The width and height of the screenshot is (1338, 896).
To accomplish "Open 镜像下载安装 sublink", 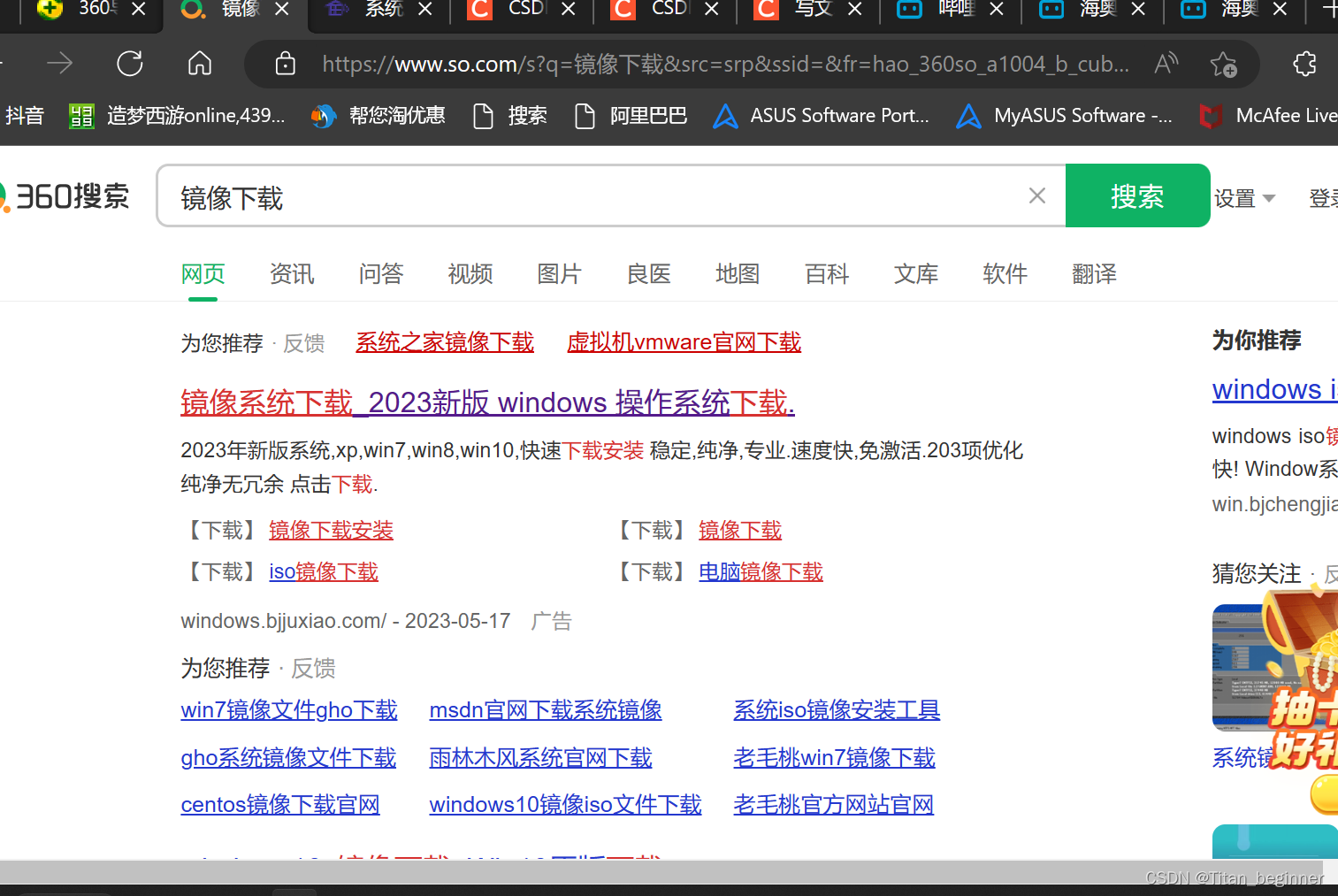I will pos(331,531).
